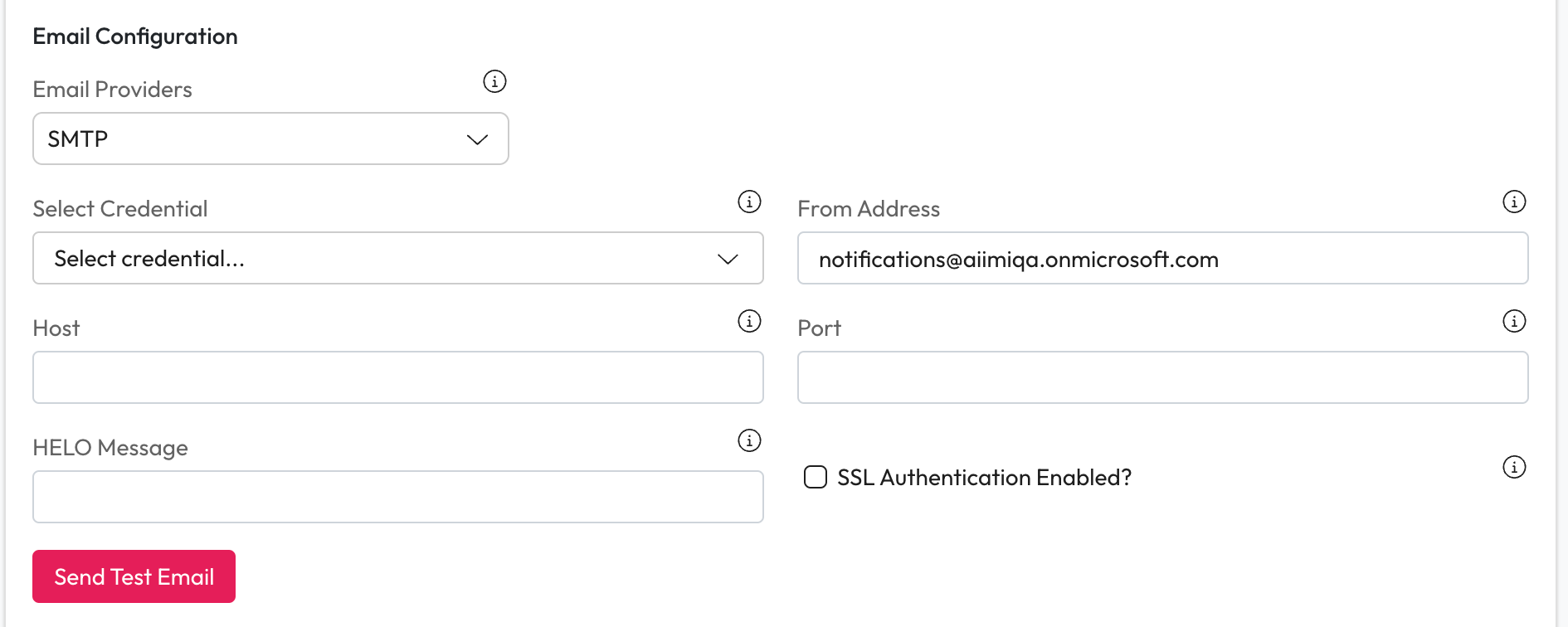Show info tooltip for Select Credential
The image size is (1568, 627).
coord(749,202)
